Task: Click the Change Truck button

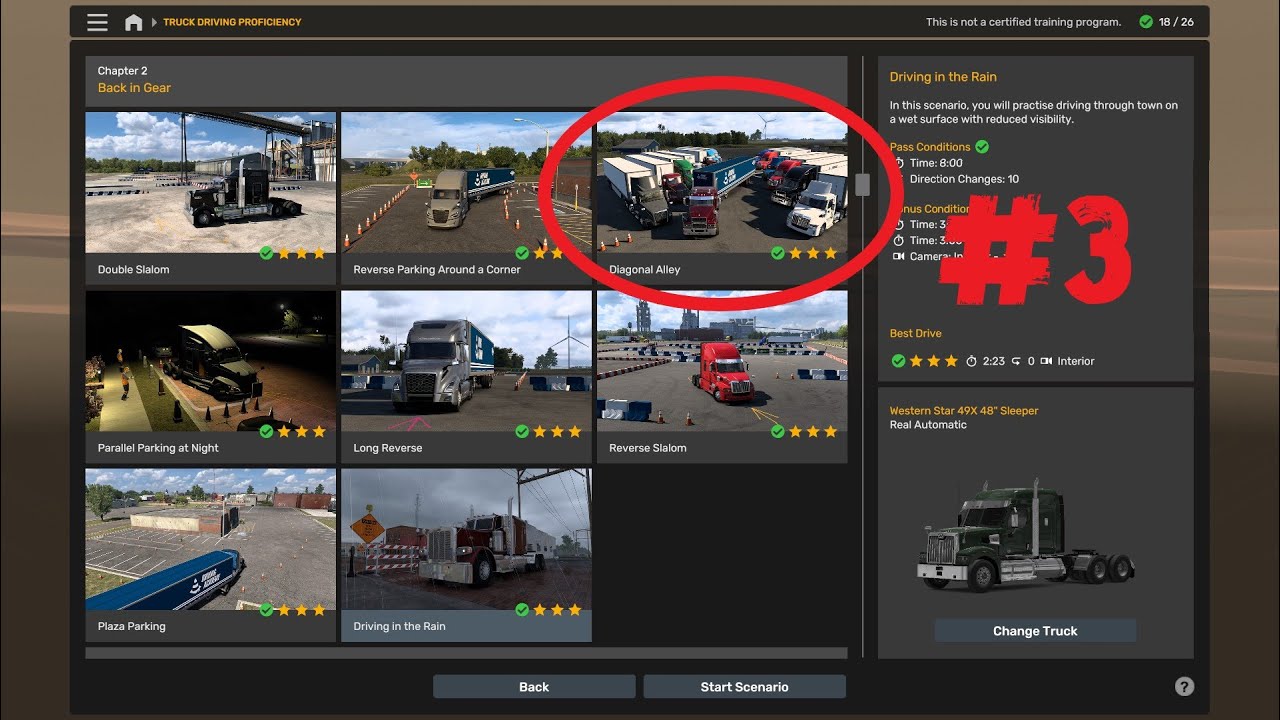Action: tap(1035, 631)
